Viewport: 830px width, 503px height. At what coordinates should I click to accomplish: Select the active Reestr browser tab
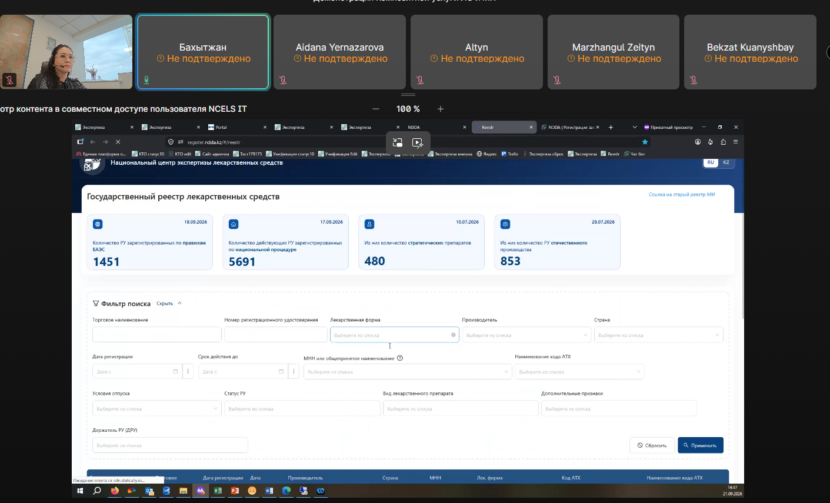503,127
